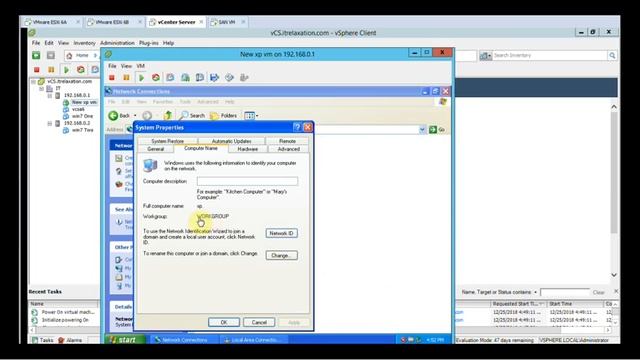Click Folders in Network Connections toolbar
This screenshot has height=360, width=640.
223,116
